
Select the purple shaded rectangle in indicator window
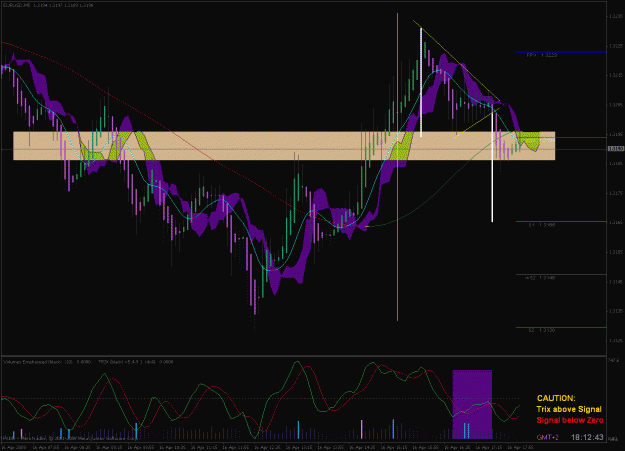click(472, 404)
